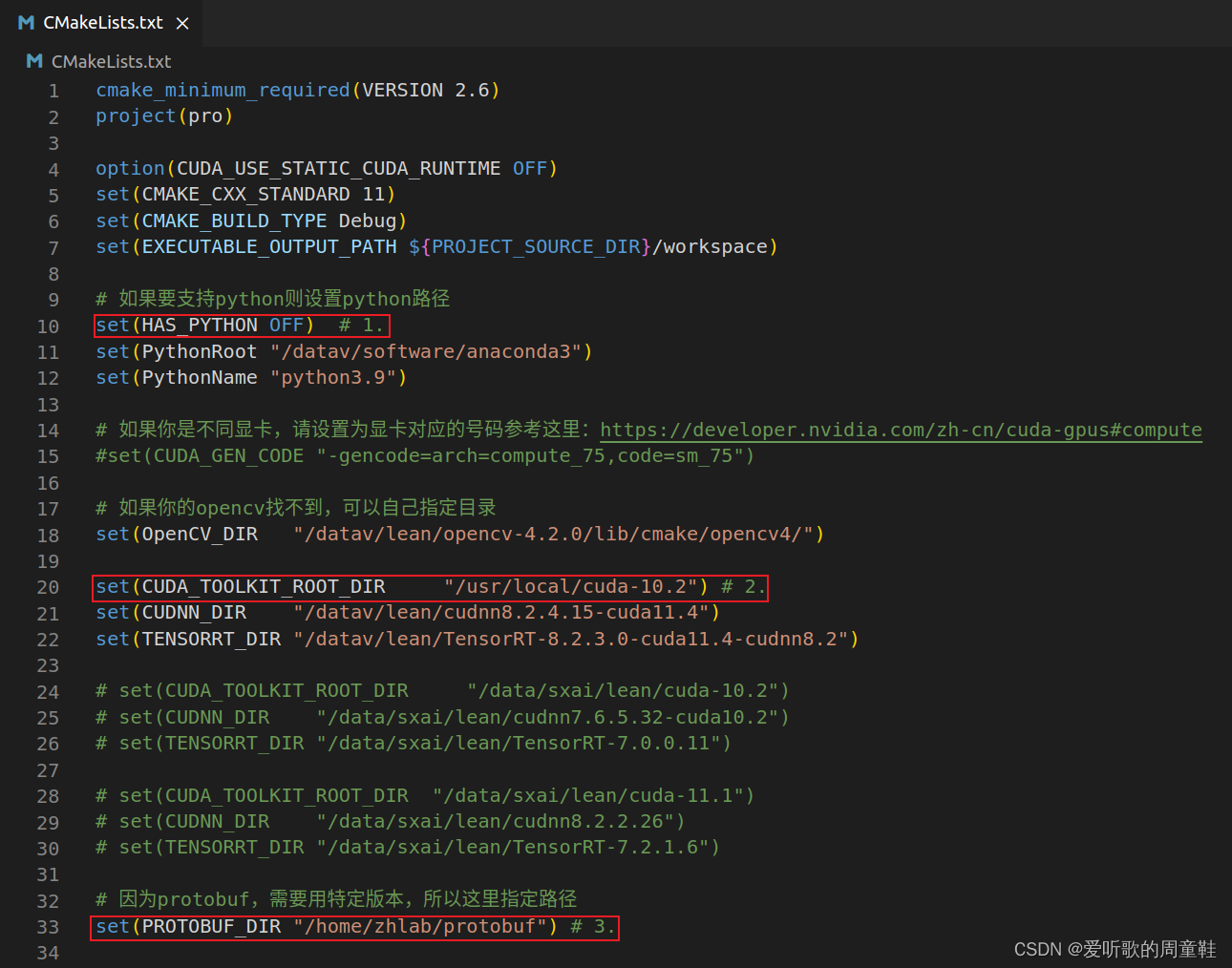
Task: Click EXECUTABLE_OUTPUT_PATH on line 7
Action: click(x=269, y=246)
